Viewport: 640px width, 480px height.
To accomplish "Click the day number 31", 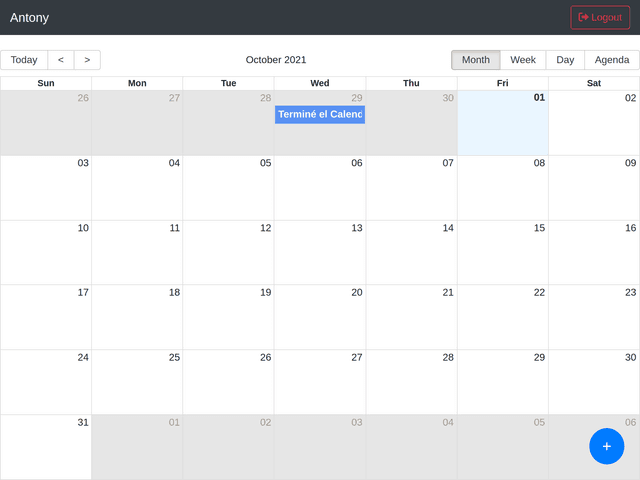I will [83, 422].
